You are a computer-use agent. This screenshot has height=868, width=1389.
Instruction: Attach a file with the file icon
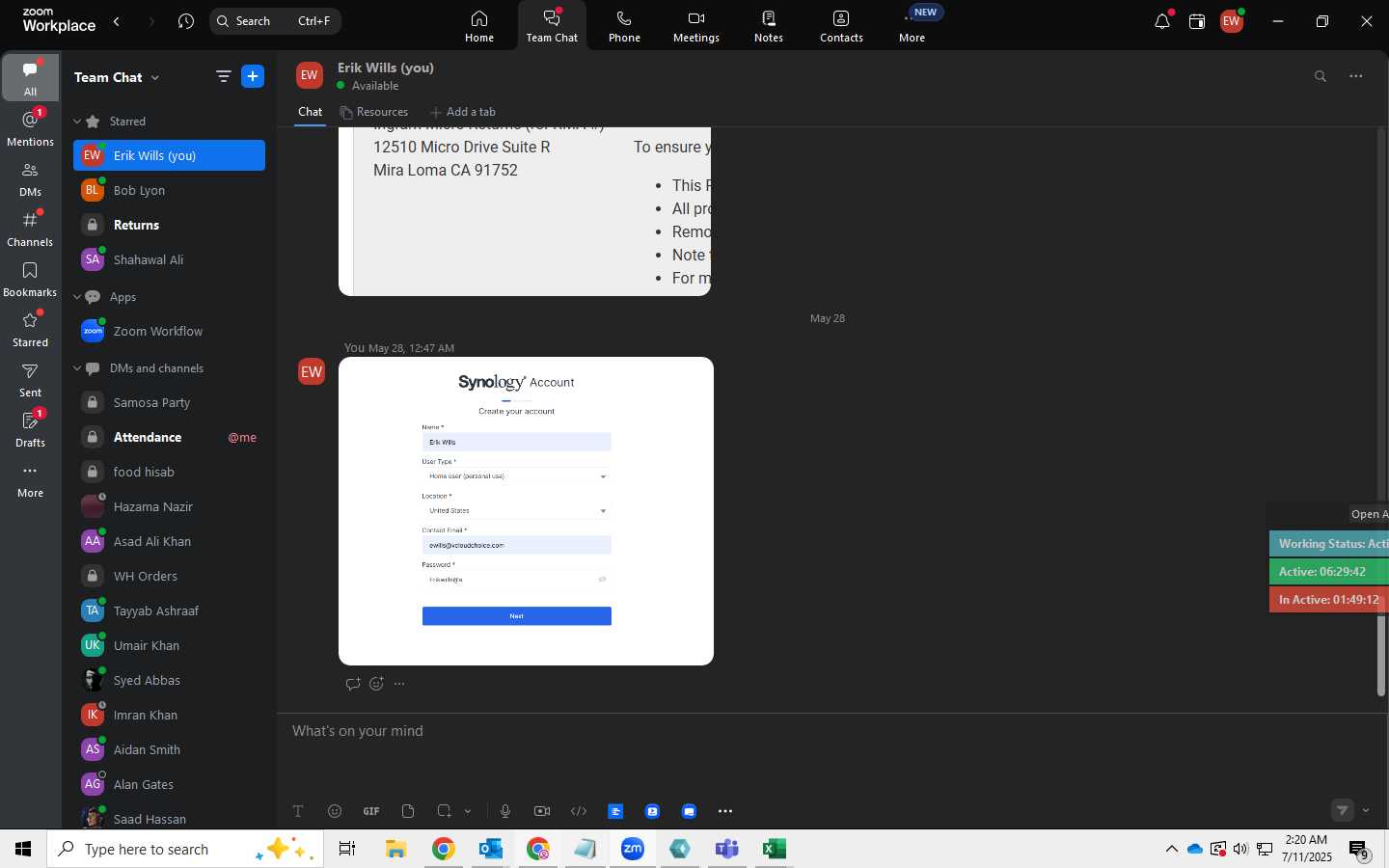[x=408, y=811]
